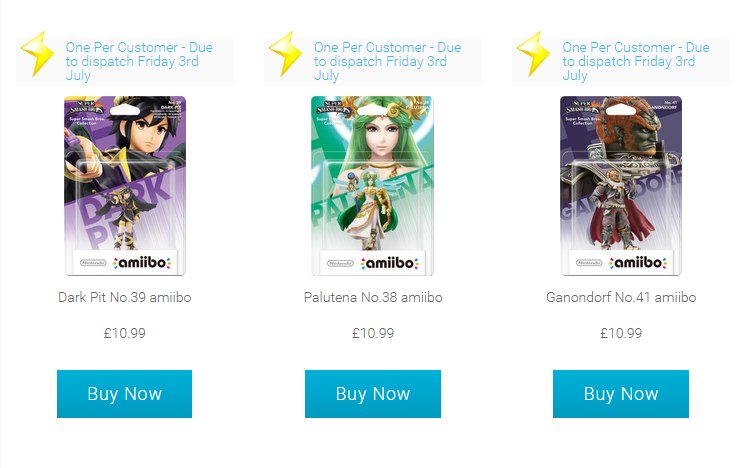Image resolution: width=746 pixels, height=468 pixels.
Task: Open the Palutena No.38 amiibo title
Action: 373,297
